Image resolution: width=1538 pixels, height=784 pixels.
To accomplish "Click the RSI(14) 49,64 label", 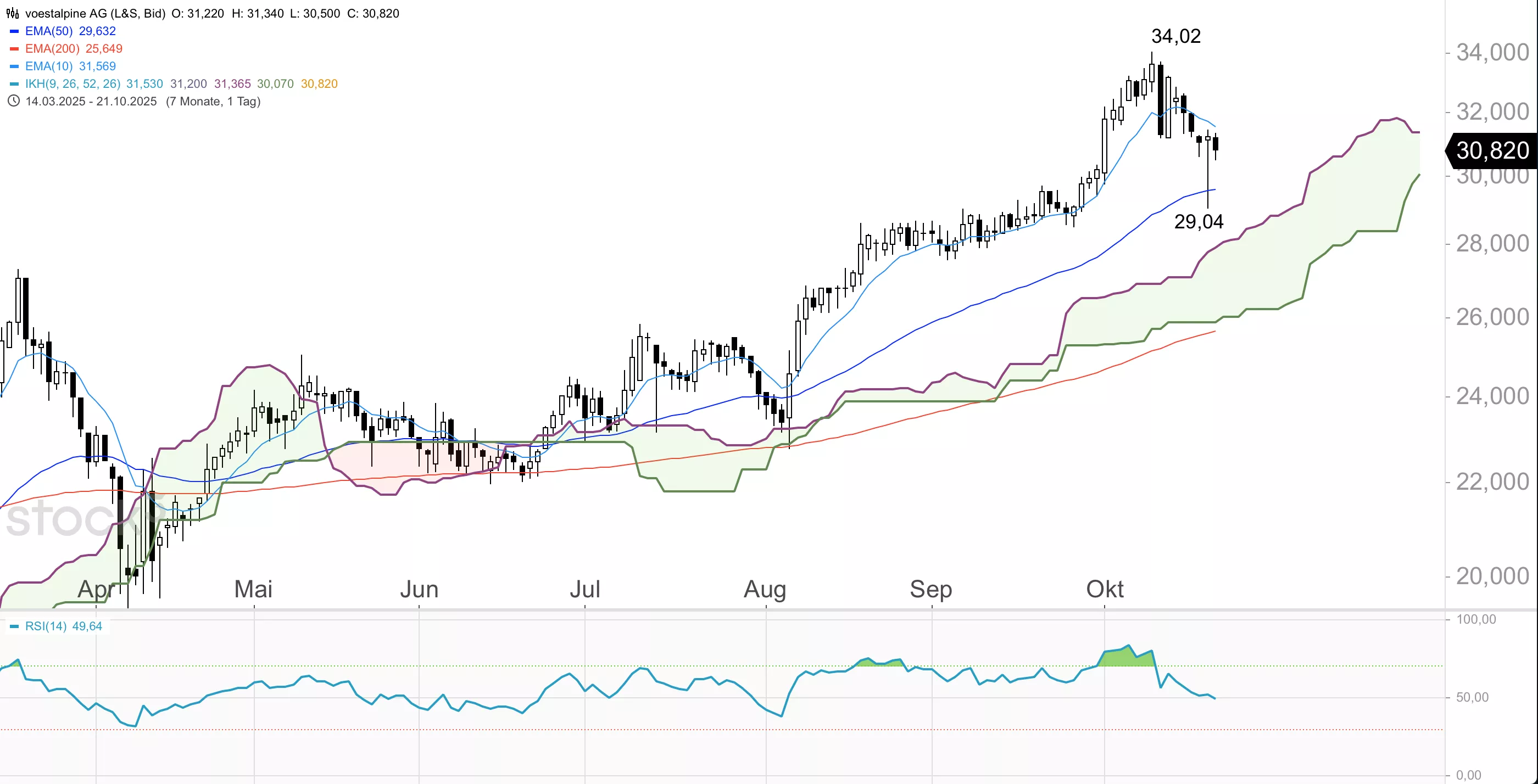I will tap(63, 626).
